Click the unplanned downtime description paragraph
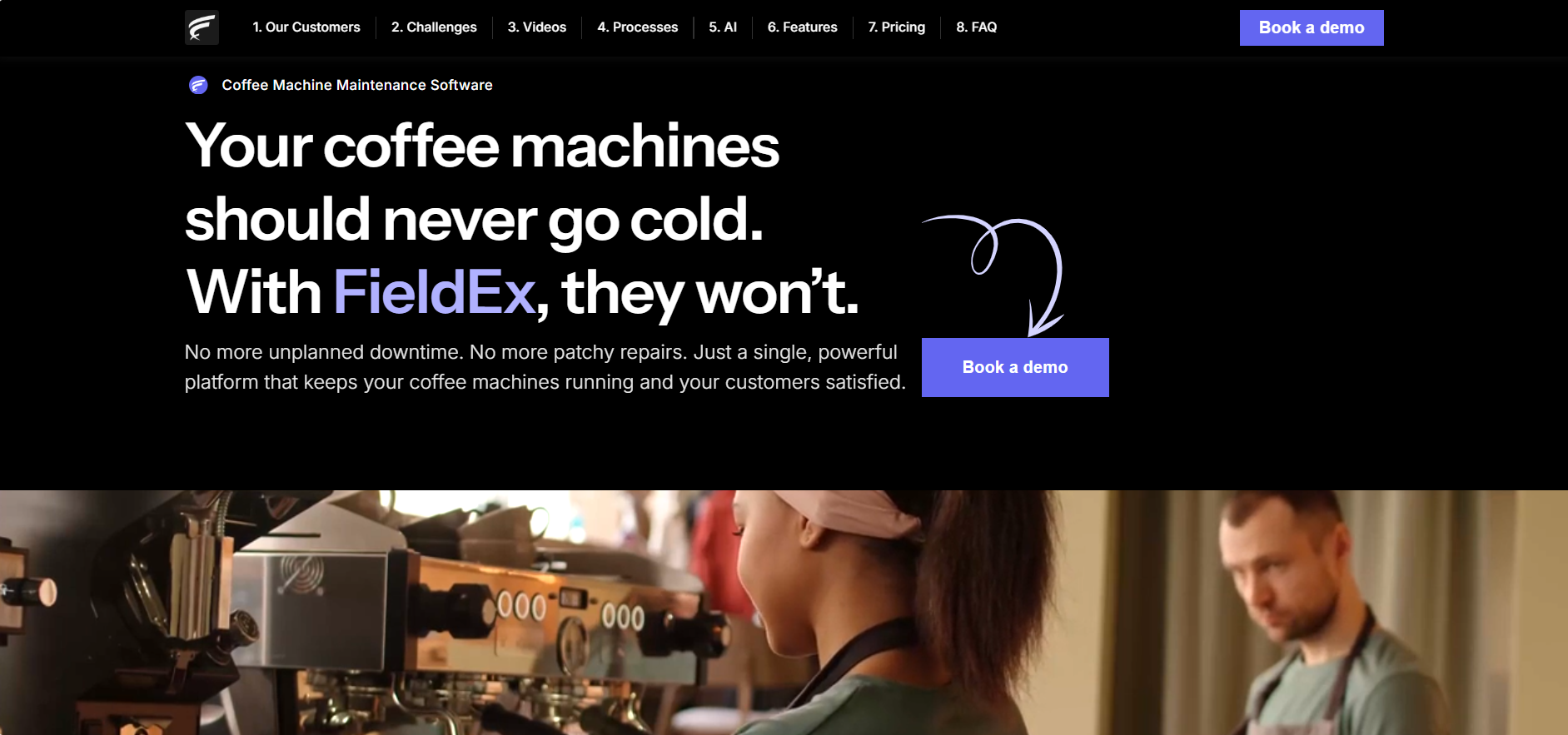Image resolution: width=1568 pixels, height=735 pixels. coord(545,367)
